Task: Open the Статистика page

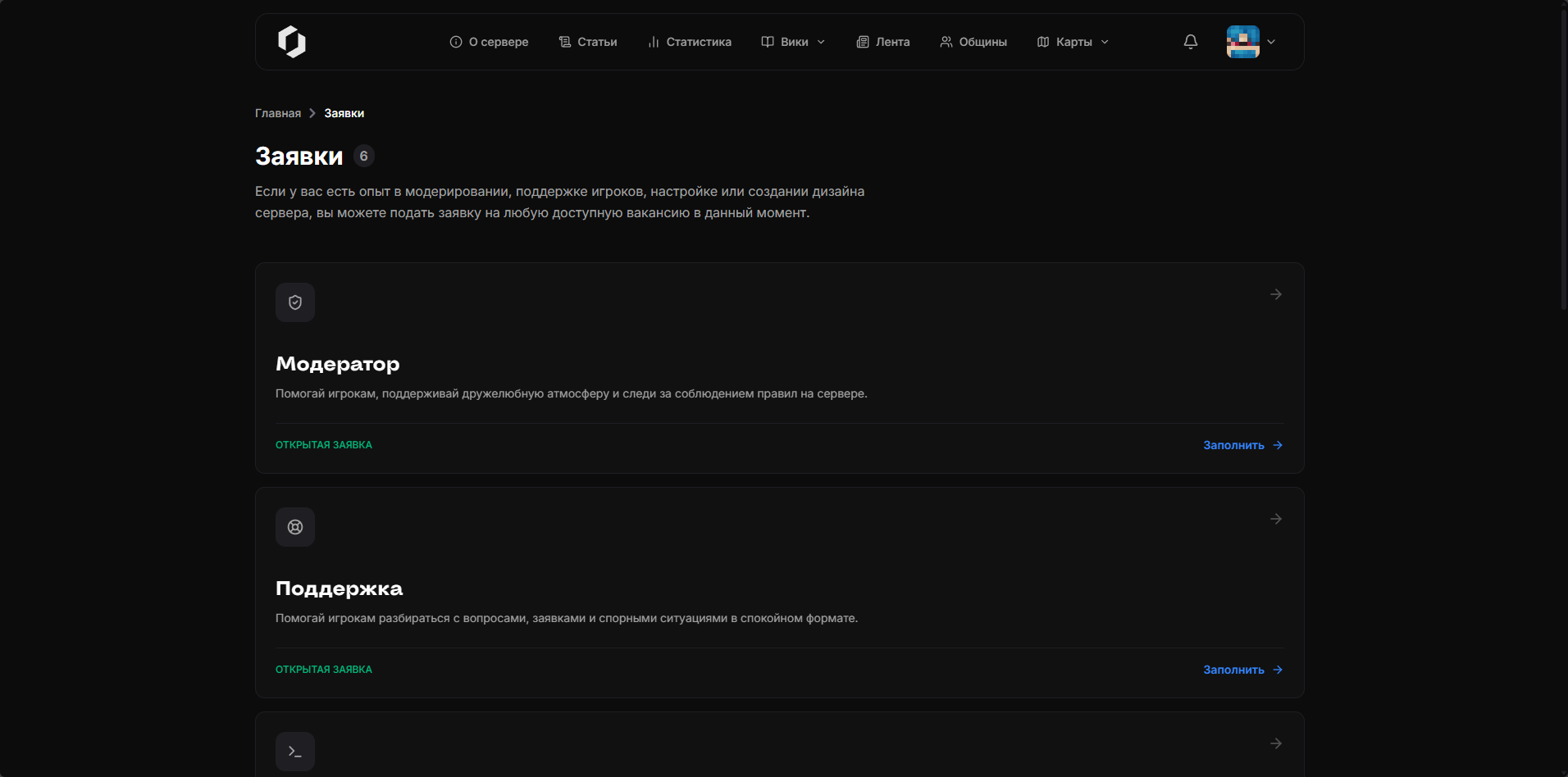Action: (690, 42)
